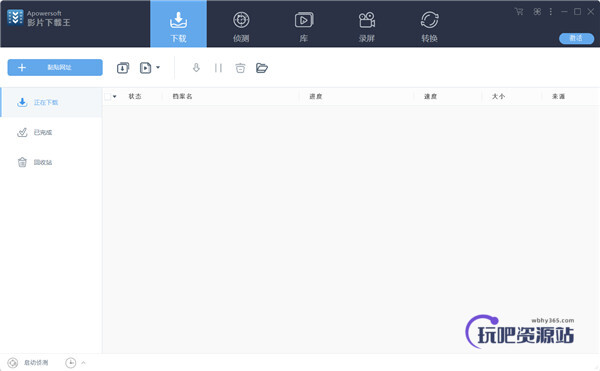Switch to the 库 (Library) tab

click(304, 26)
